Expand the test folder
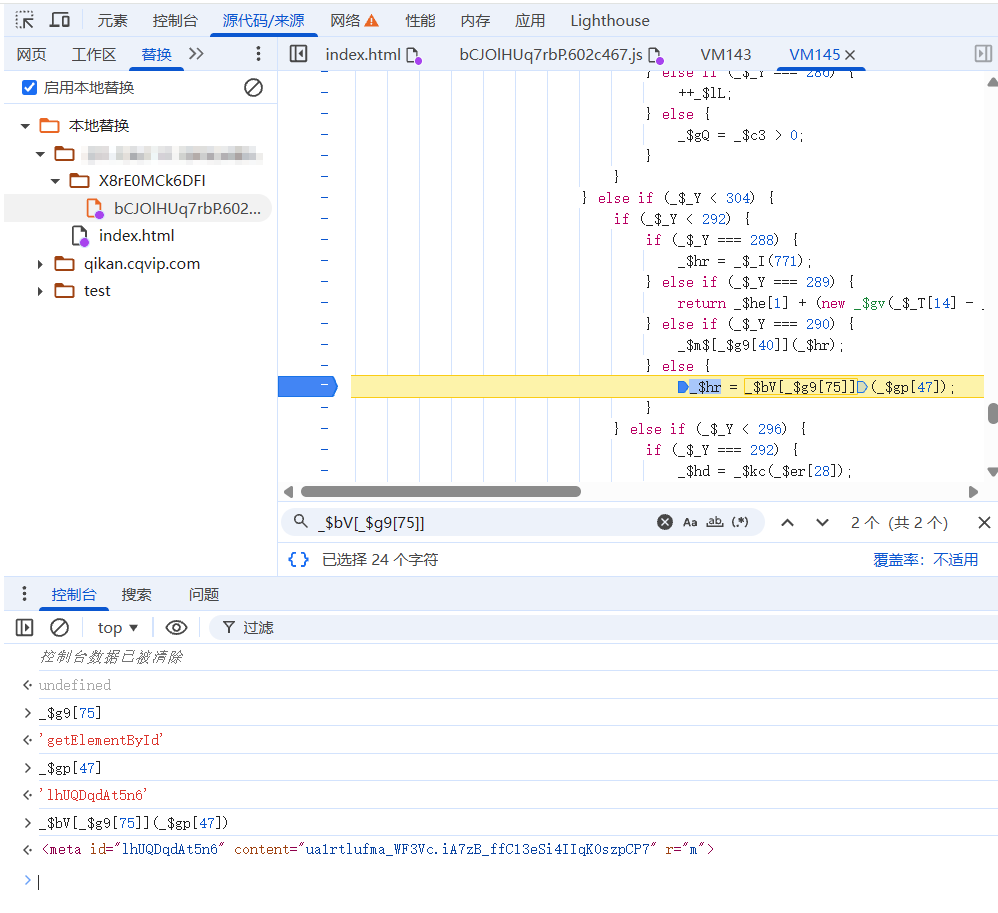The height and width of the screenshot is (913, 998). (40, 291)
